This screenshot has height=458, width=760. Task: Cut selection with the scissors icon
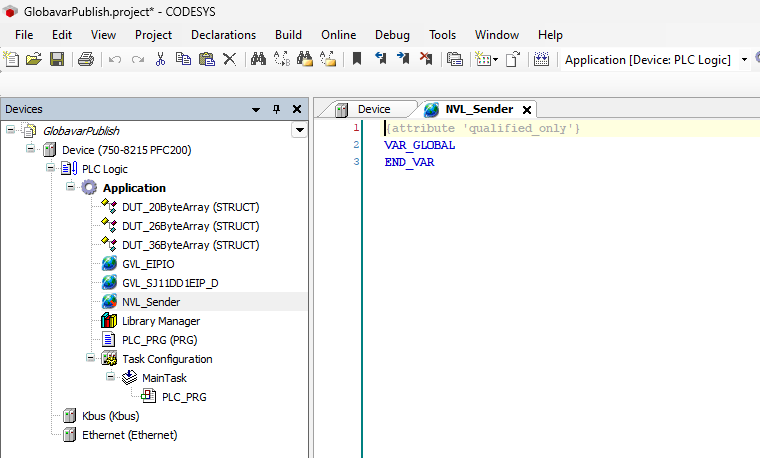click(160, 59)
